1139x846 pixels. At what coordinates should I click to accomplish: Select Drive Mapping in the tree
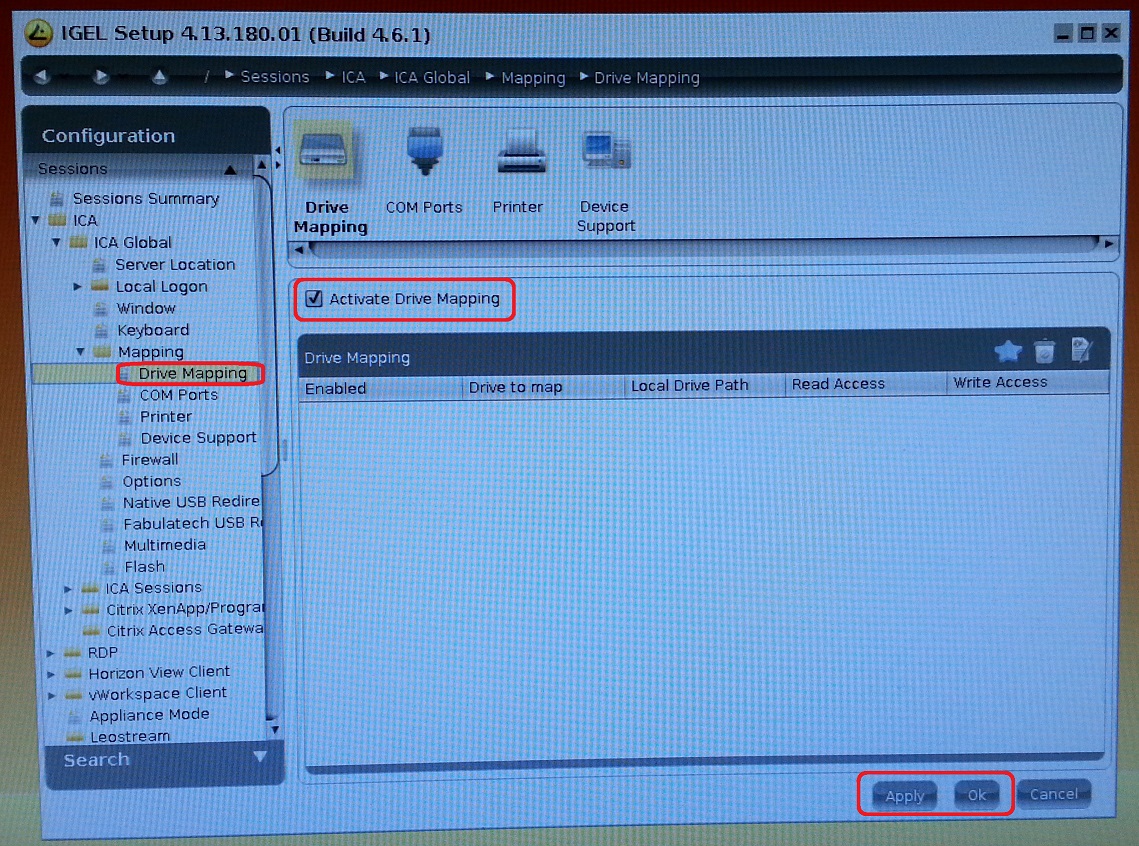(x=192, y=373)
